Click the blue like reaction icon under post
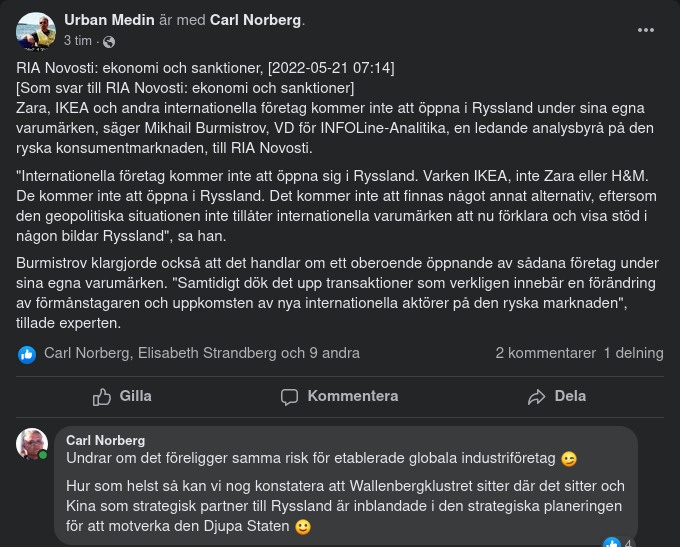Image resolution: width=680 pixels, height=547 pixels. tap(27, 353)
